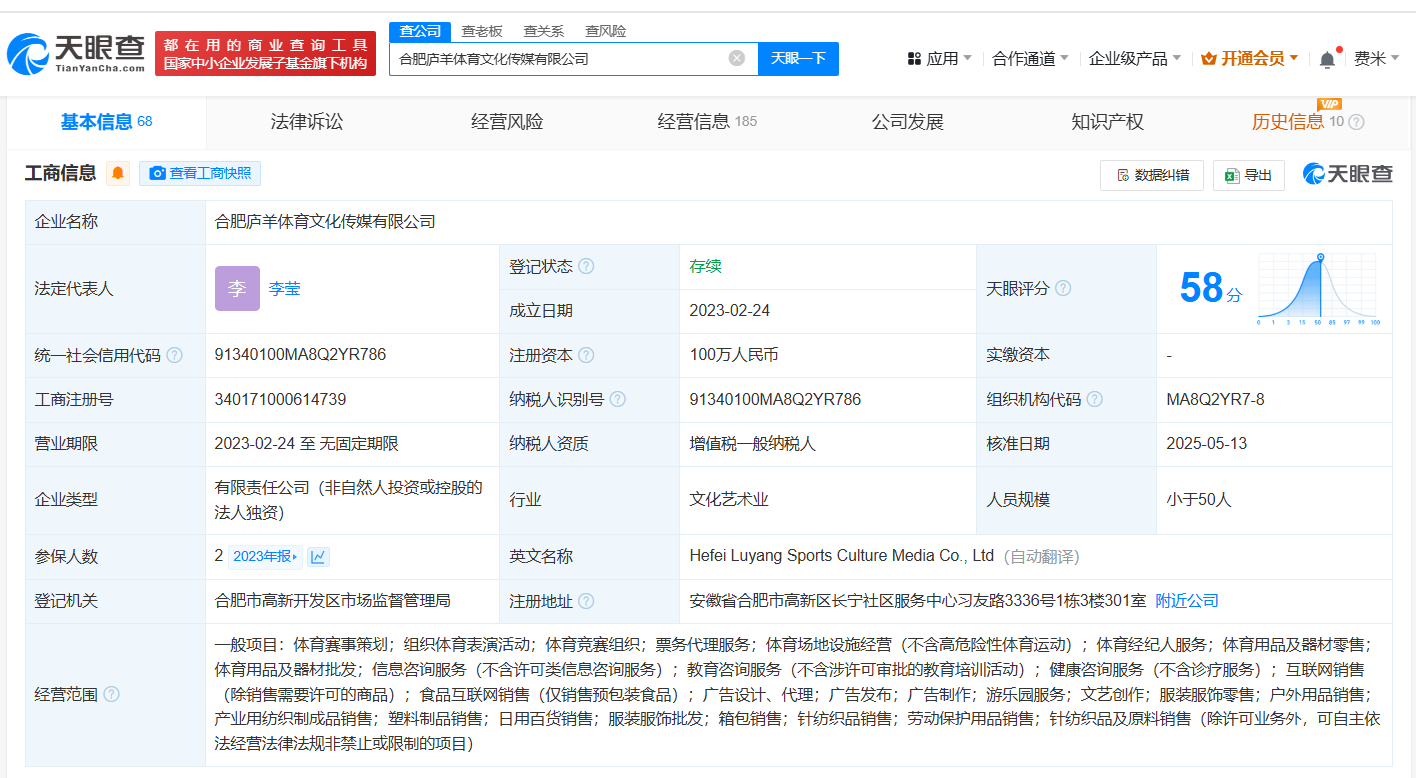1416x778 pixels.
Task: Click the 工商信息 section heading
Action: (x=61, y=174)
